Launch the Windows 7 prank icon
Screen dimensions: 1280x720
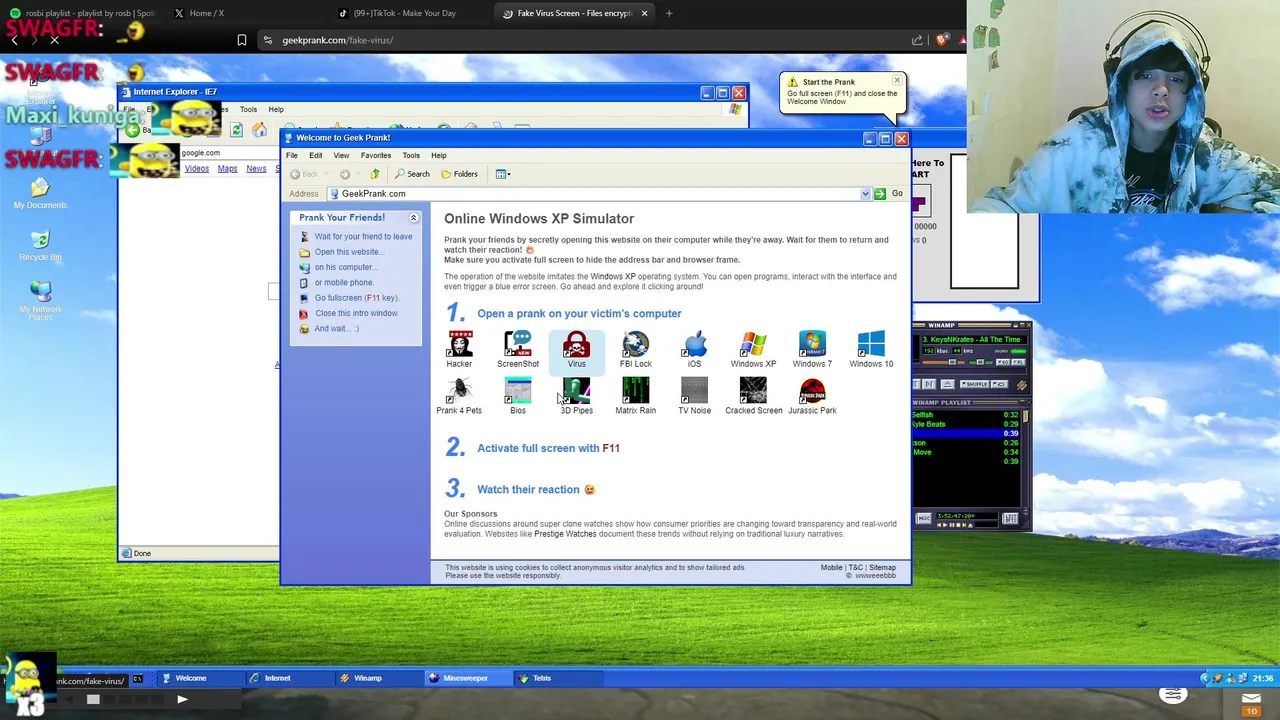click(812, 349)
